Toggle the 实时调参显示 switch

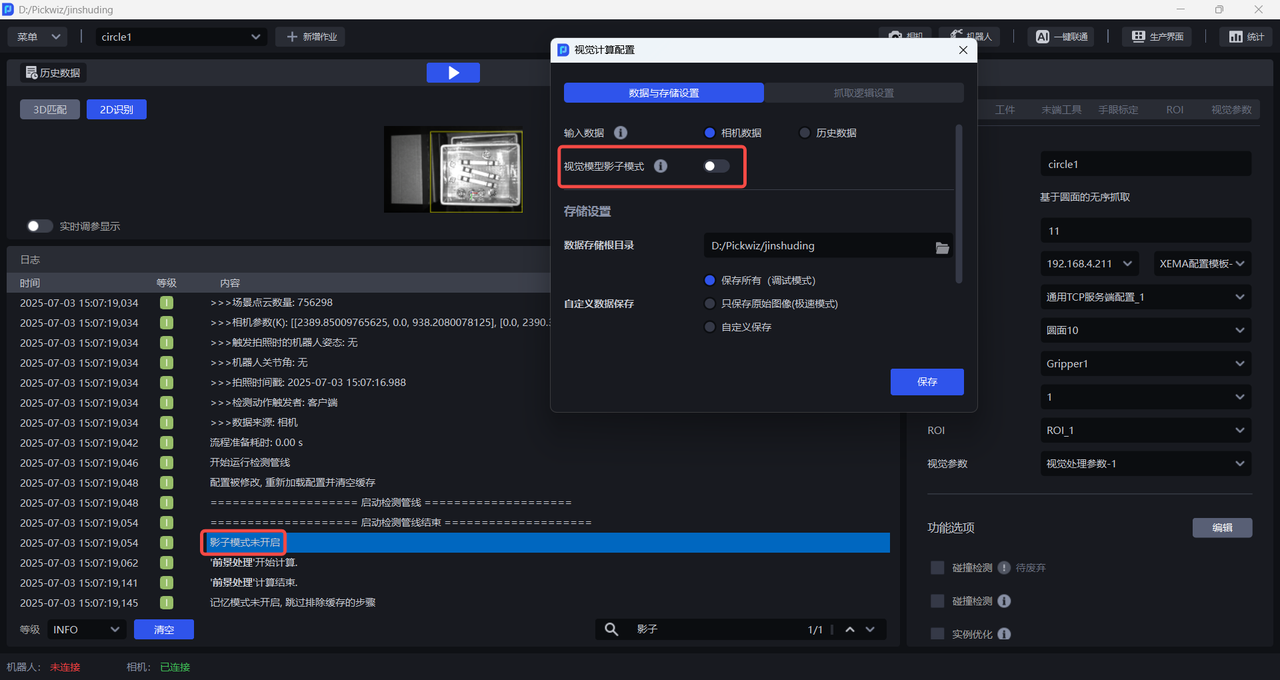(x=40, y=226)
